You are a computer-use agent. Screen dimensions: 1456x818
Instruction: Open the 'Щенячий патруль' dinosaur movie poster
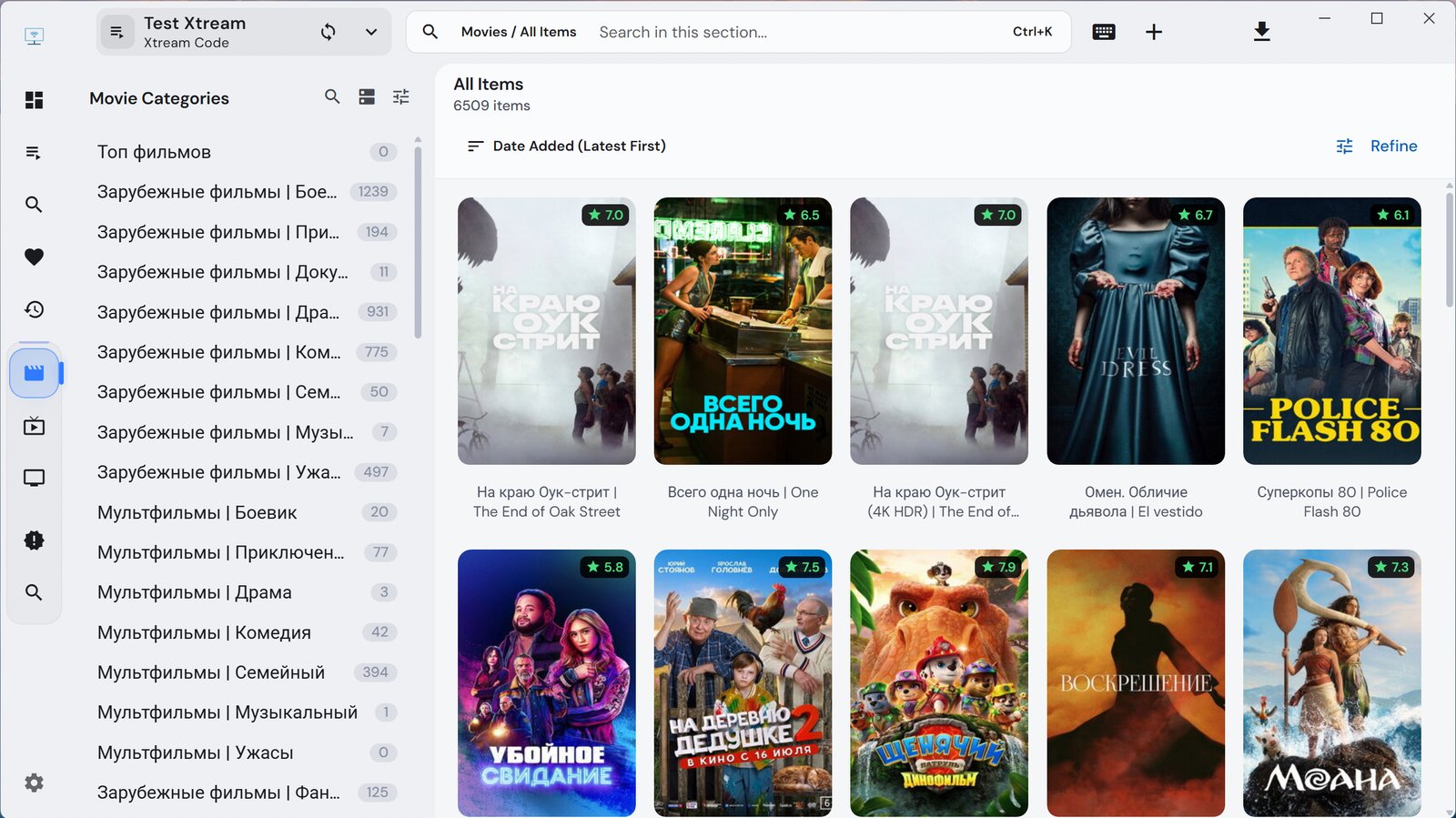point(939,682)
